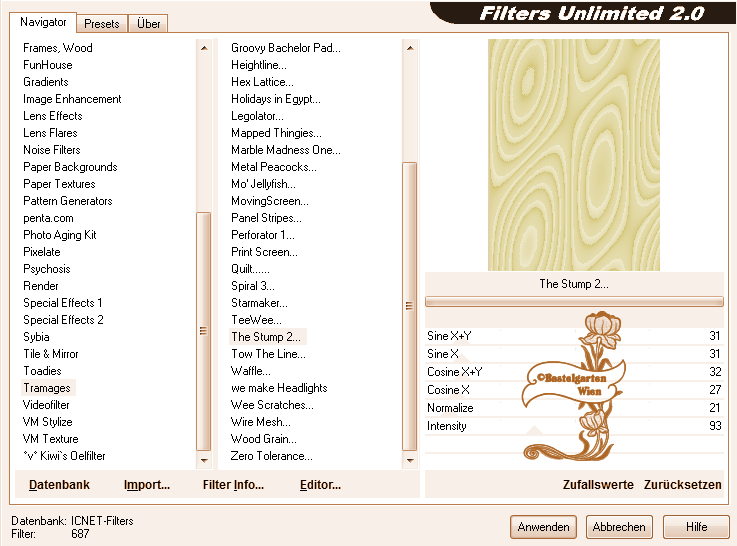Adjust the Intensity slider
The image size is (737, 546).
574,426
